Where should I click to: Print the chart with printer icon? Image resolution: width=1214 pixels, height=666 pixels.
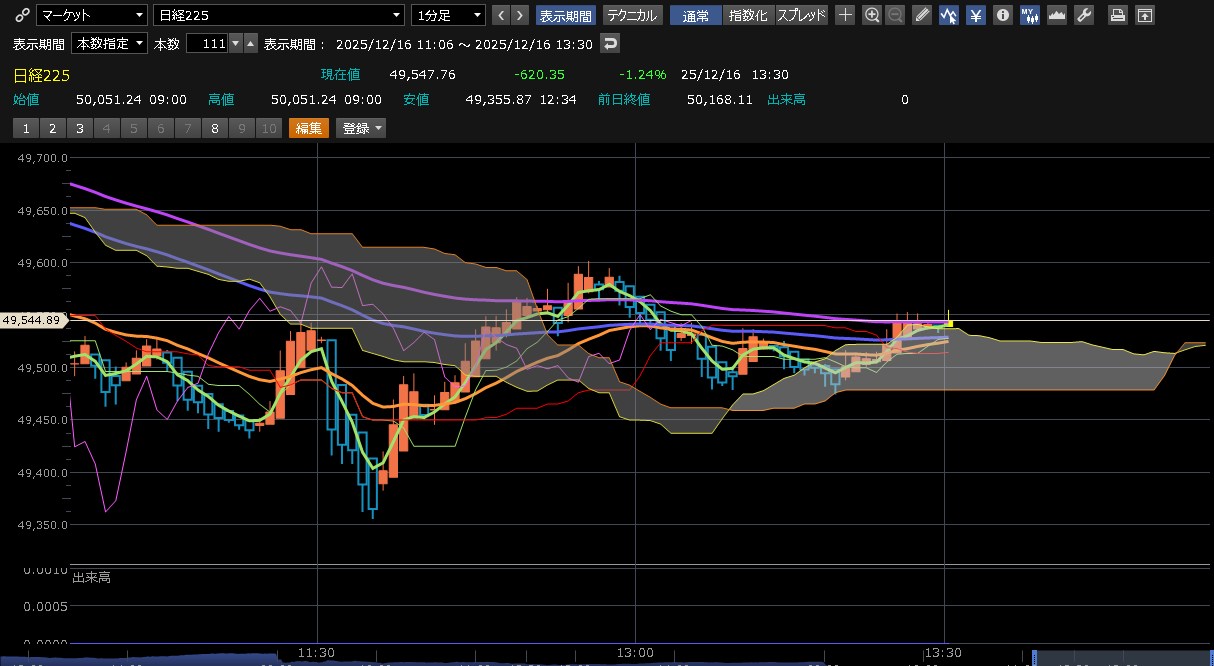click(x=1119, y=15)
